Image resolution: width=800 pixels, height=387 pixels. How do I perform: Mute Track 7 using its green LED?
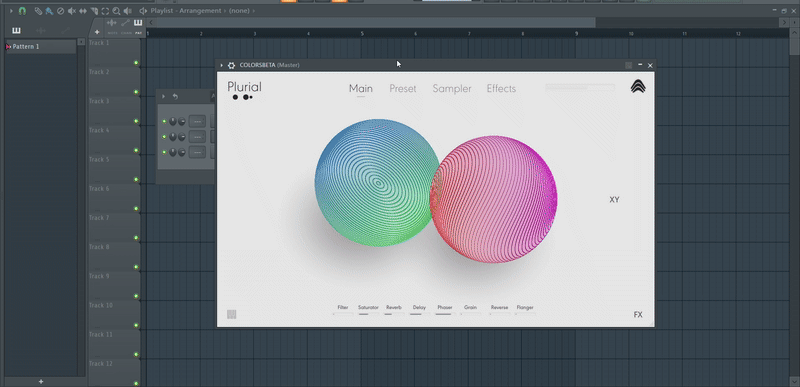point(136,238)
